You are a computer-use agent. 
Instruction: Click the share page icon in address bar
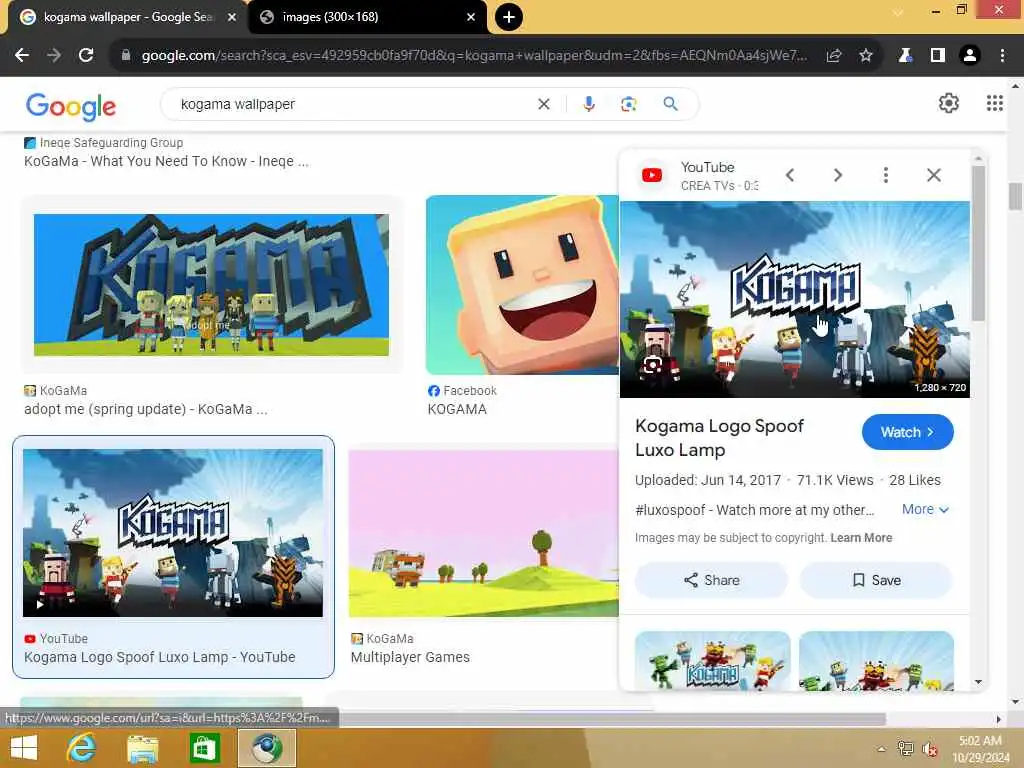coord(834,56)
